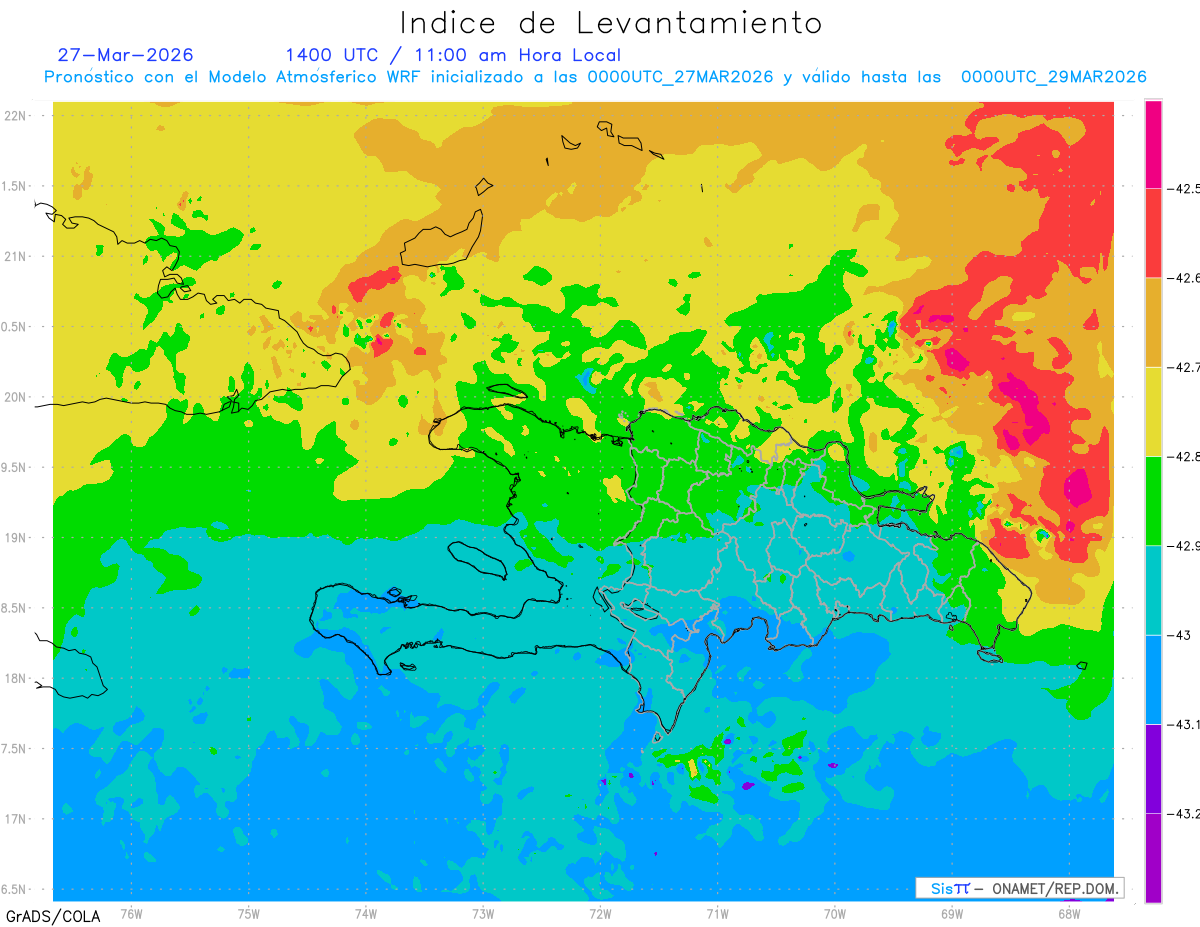This screenshot has width=1200, height=927.
Task: Click the GrADS/COLA label
Action: tap(44, 916)
